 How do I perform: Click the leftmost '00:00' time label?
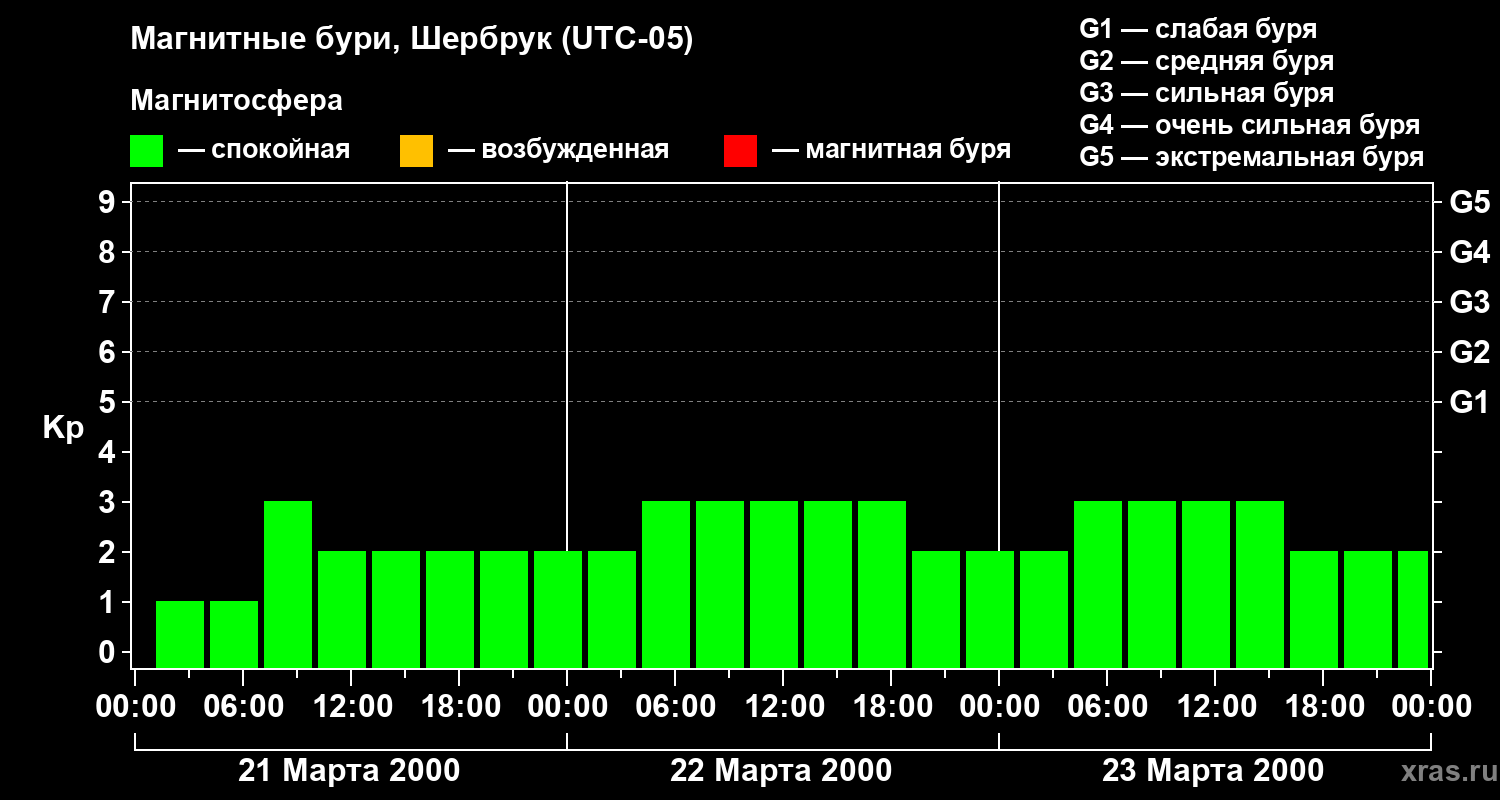[135, 707]
